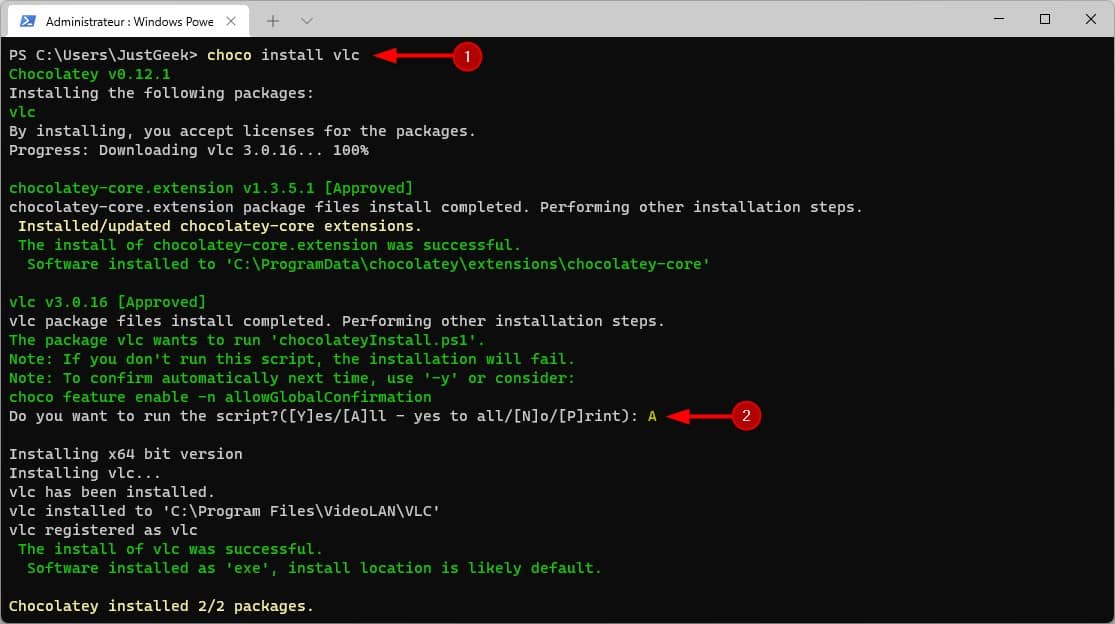1115x624 pixels.
Task: Open a new terminal tab
Action: pos(273,21)
